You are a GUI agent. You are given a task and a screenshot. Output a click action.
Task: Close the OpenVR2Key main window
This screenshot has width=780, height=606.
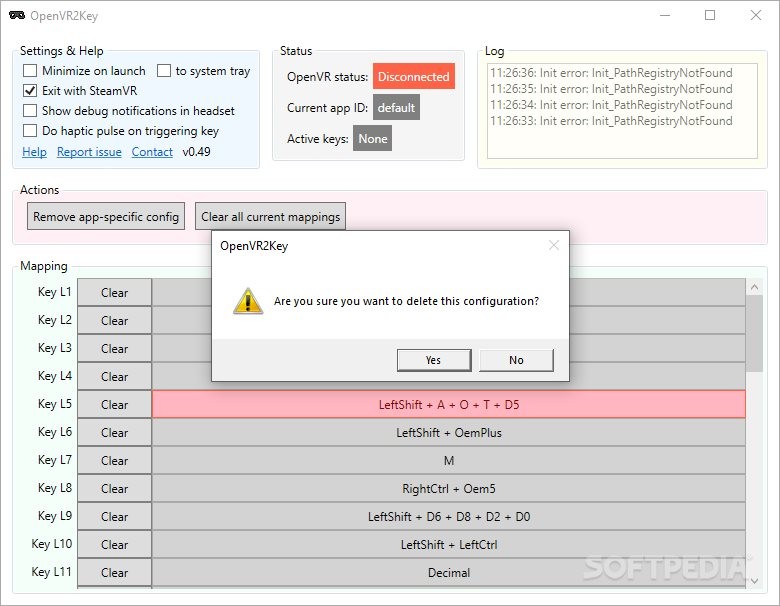click(x=756, y=15)
